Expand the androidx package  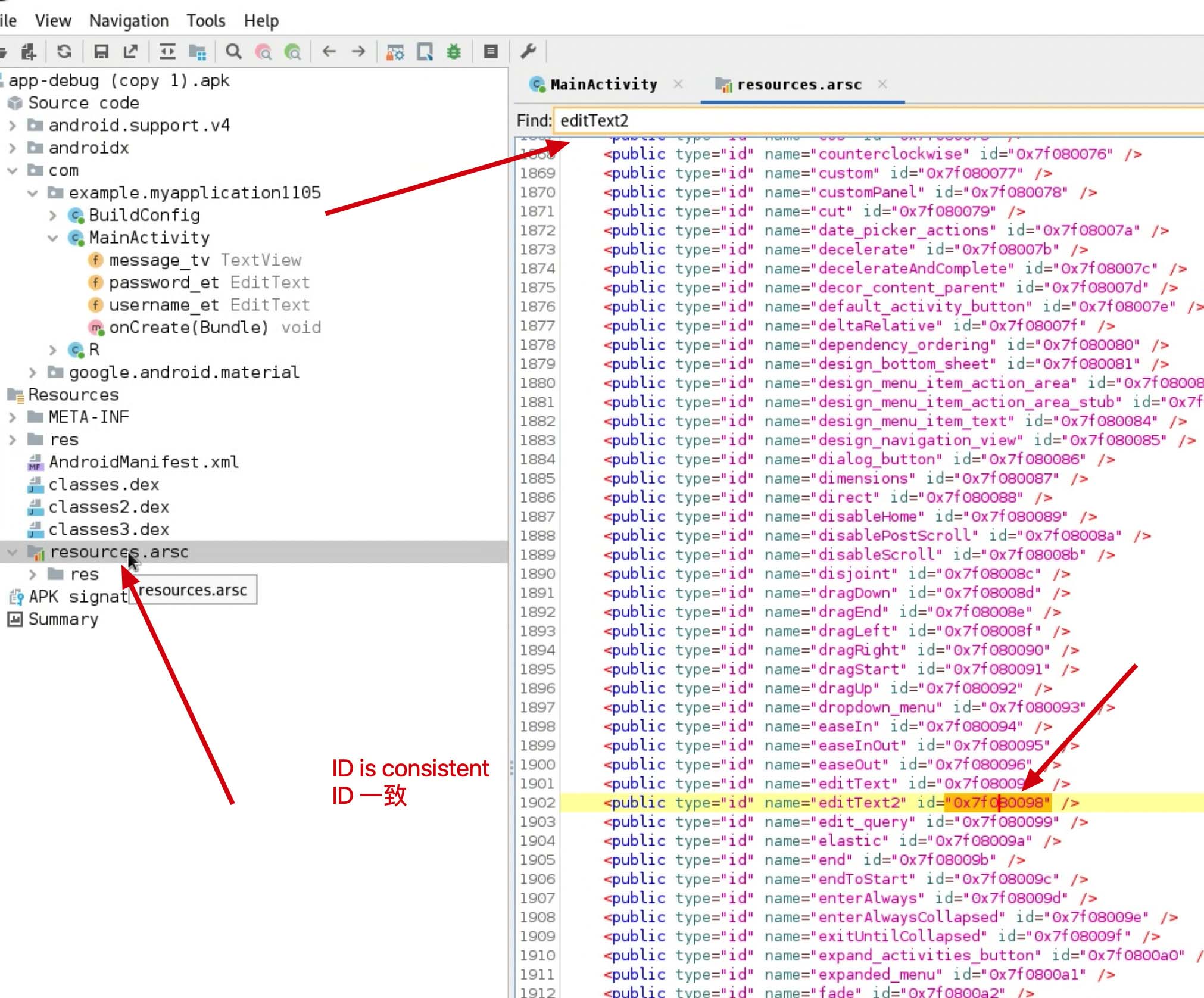tap(13, 148)
